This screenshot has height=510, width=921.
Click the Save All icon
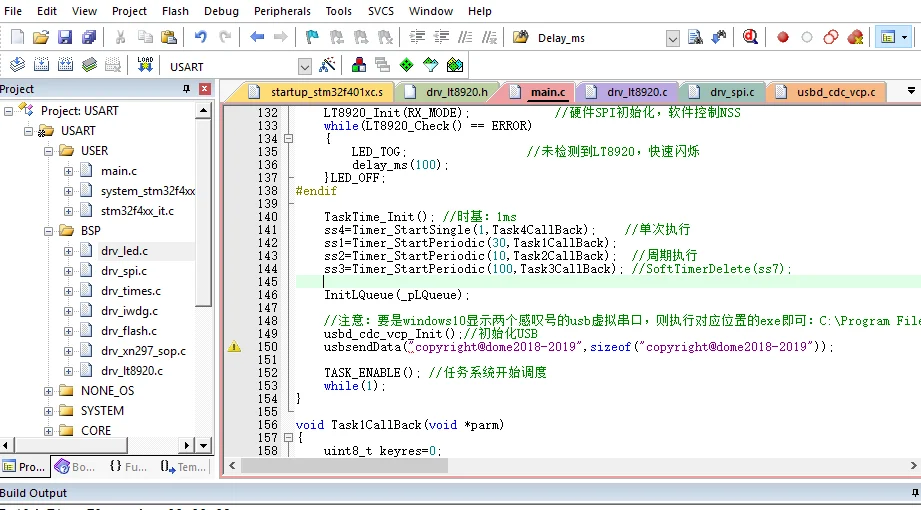pyautogui.click(x=89, y=38)
